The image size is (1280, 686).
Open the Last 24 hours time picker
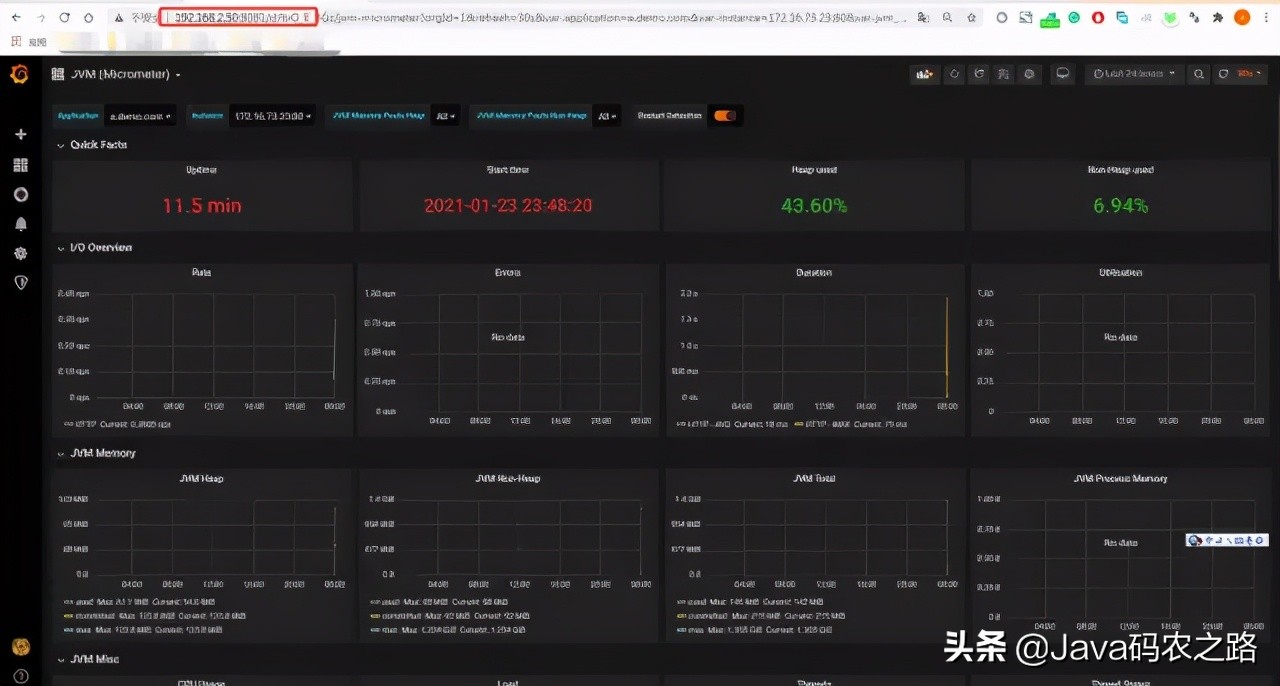click(1135, 74)
